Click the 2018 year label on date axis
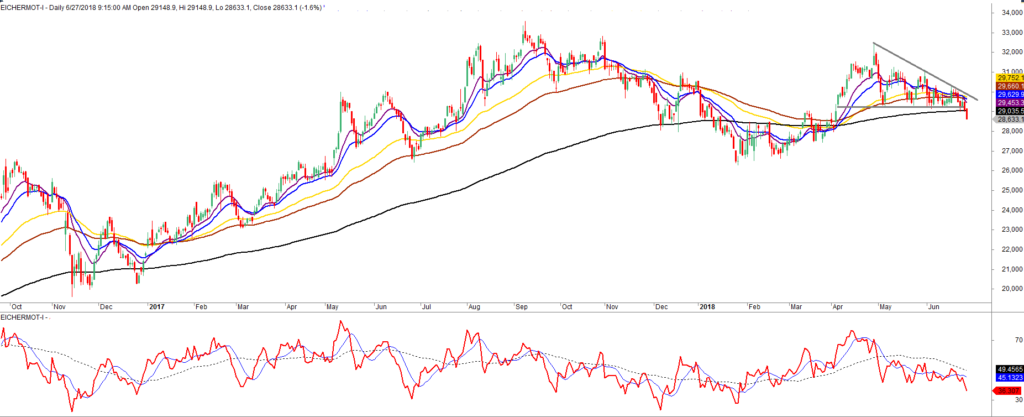This screenshot has width=1024, height=417. [x=707, y=305]
